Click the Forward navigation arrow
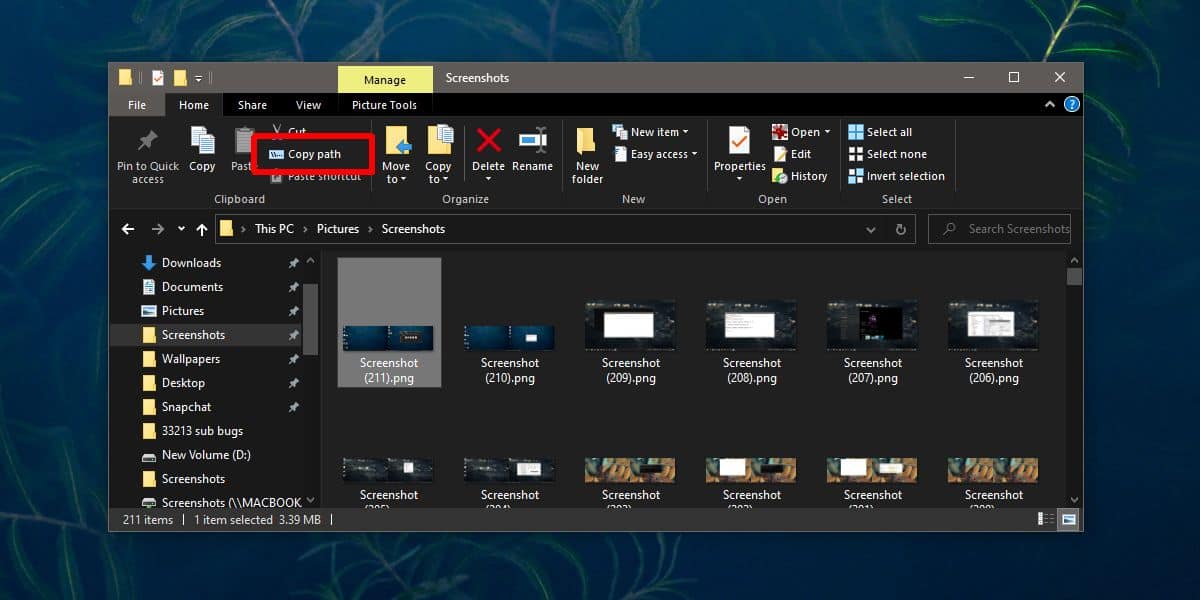This screenshot has width=1200, height=600. click(x=158, y=229)
